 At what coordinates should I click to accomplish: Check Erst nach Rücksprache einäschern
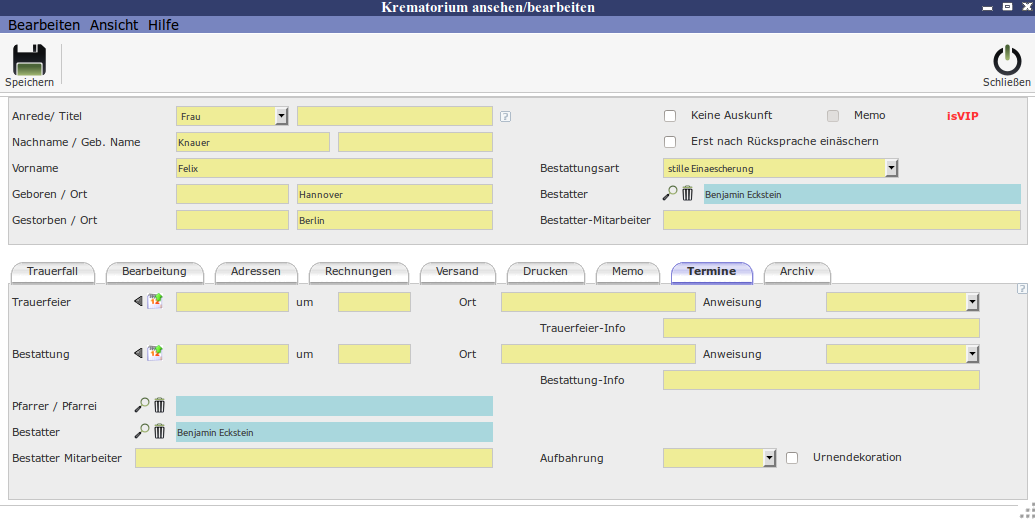coord(671,142)
